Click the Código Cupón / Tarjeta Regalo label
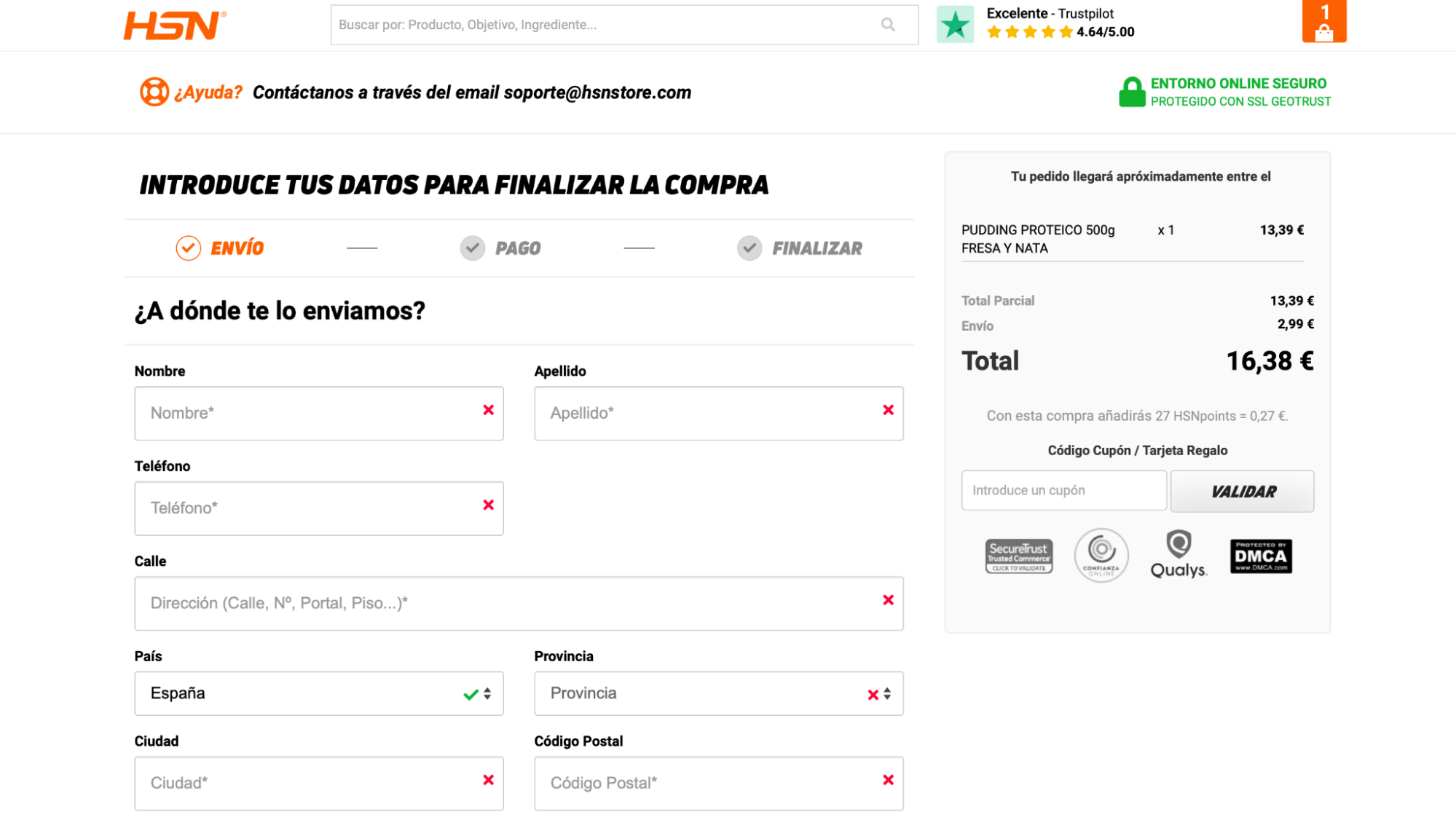This screenshot has width=1456, height=820. [x=1137, y=450]
